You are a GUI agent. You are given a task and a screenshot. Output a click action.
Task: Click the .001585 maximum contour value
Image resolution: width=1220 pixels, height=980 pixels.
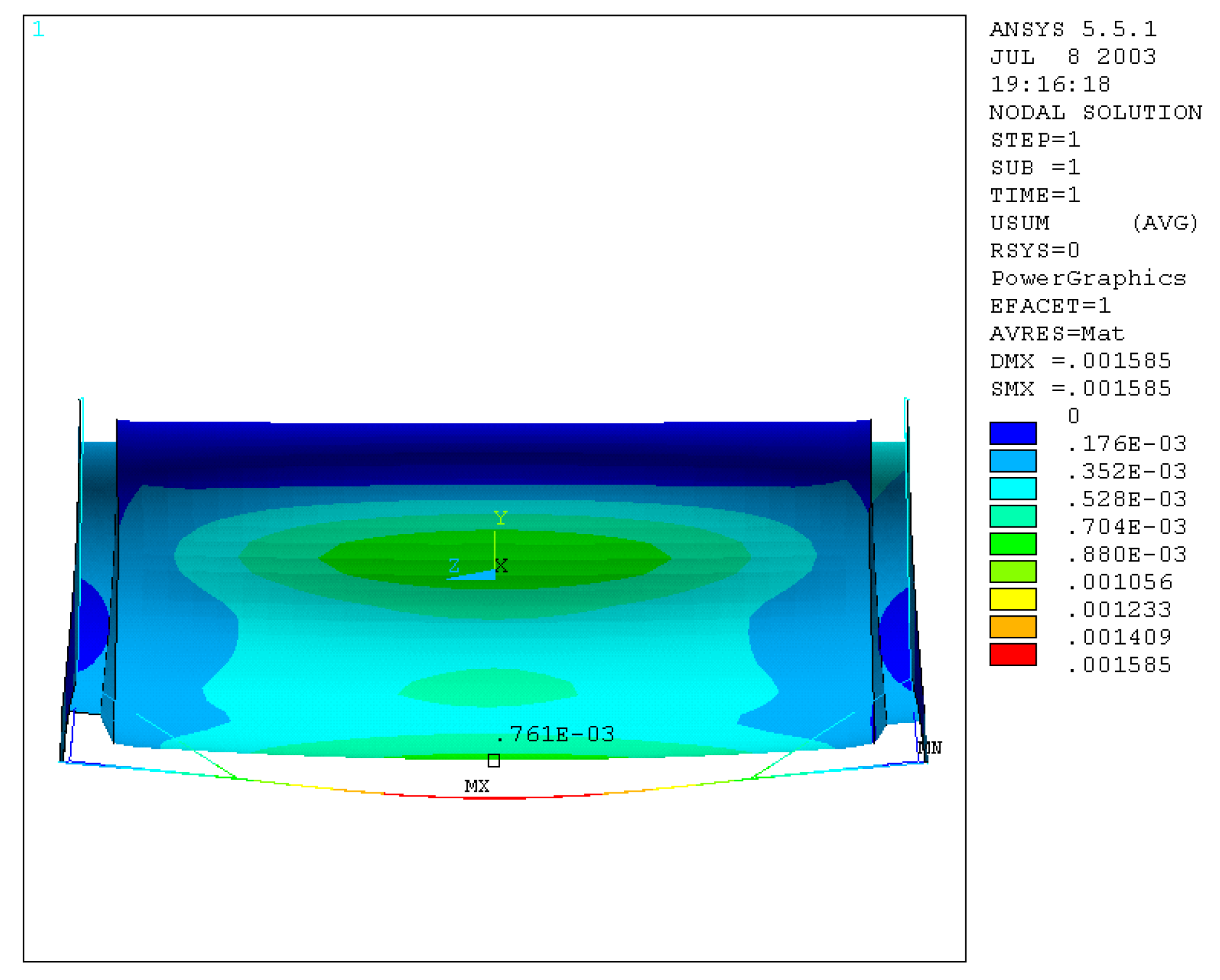[1119, 665]
